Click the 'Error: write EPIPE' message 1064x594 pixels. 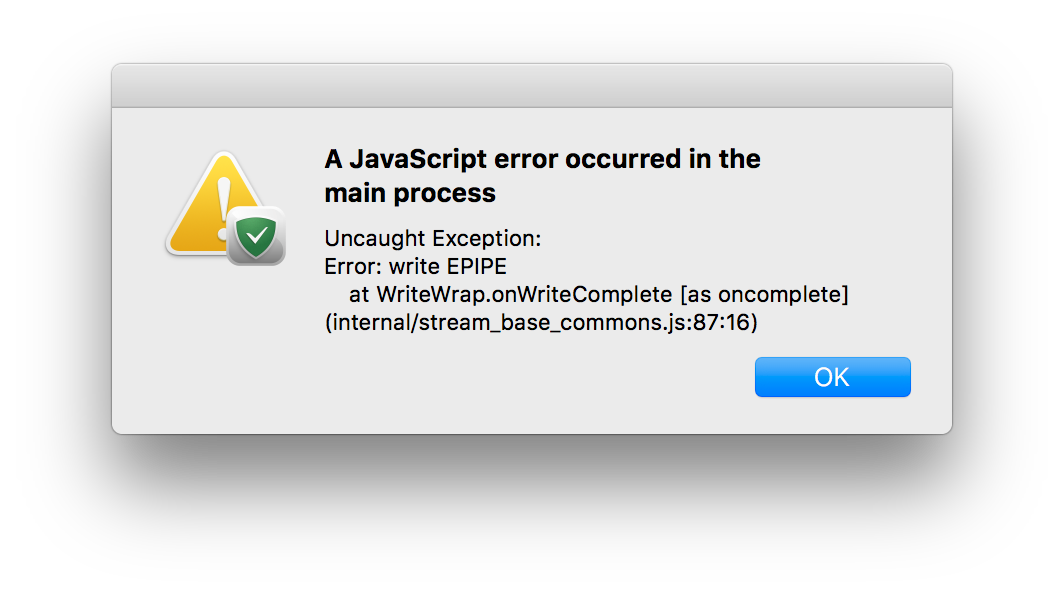(x=414, y=266)
